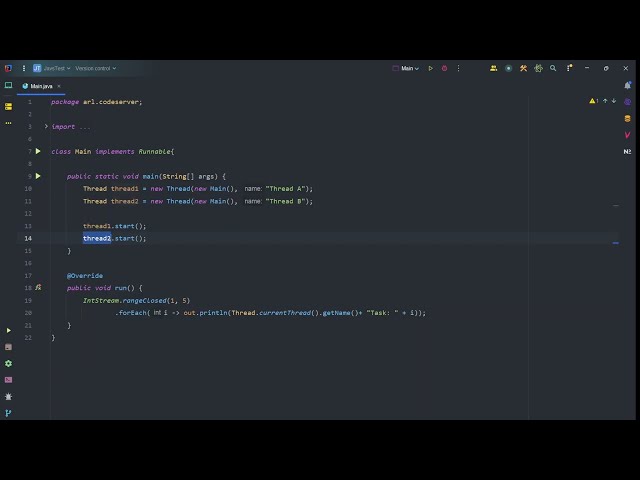The width and height of the screenshot is (640, 480).
Task: Show more tool windows with the ellipsis icon
Action: click(x=8, y=123)
